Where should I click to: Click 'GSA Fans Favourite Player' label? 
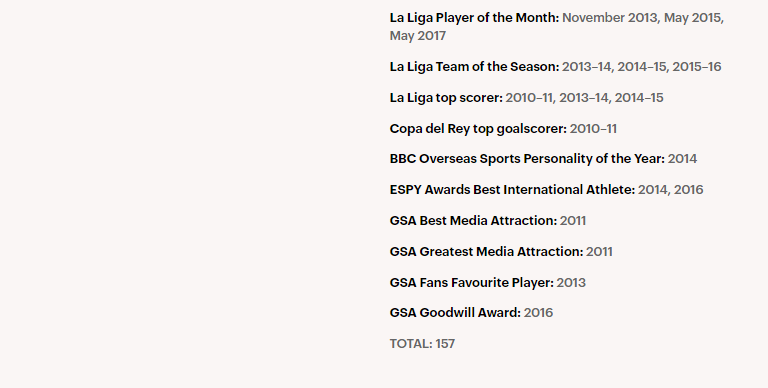click(472, 283)
